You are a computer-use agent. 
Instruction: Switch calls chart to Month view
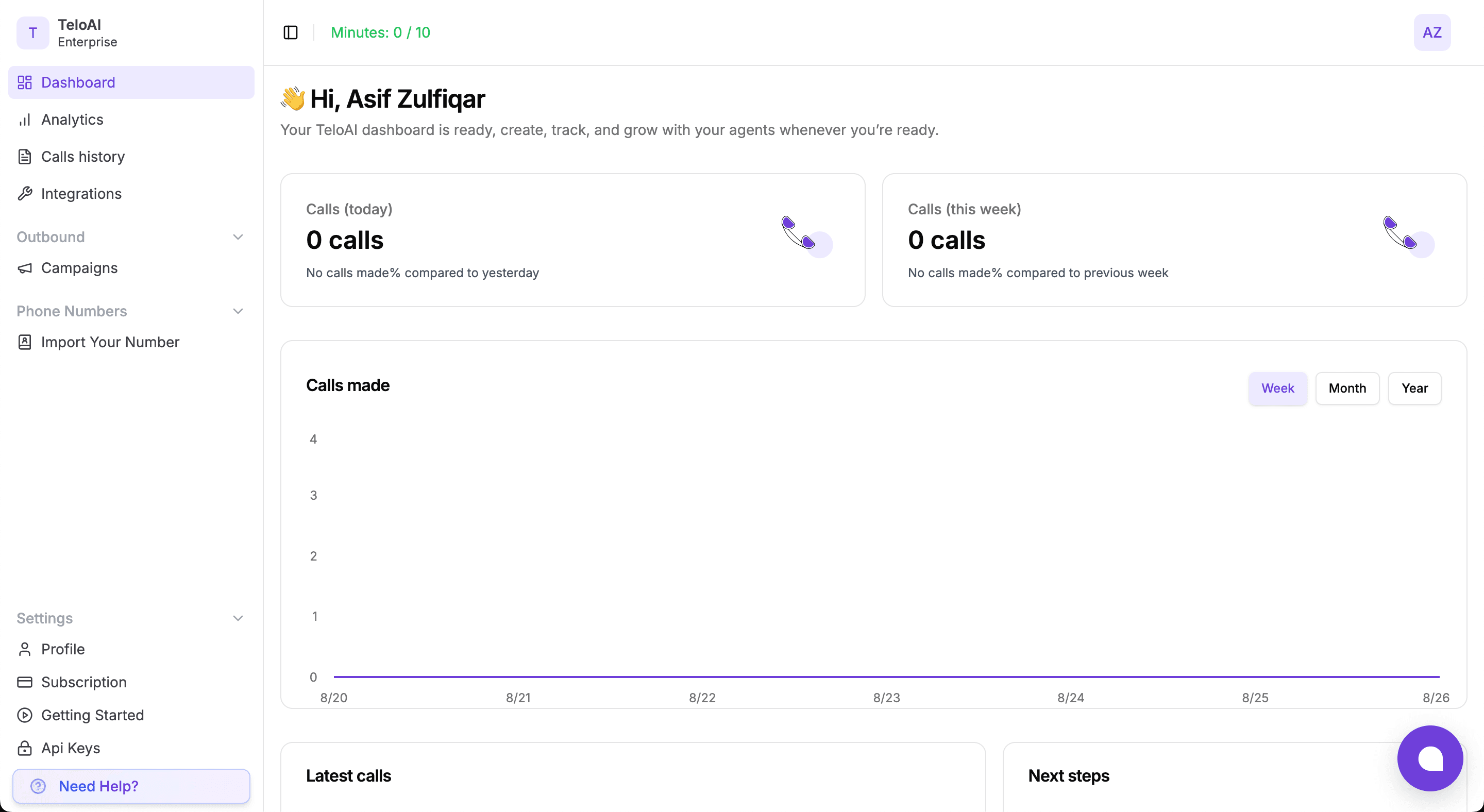click(1347, 388)
